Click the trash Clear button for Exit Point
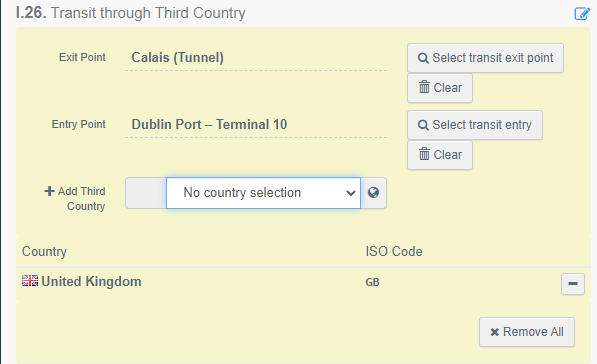 point(440,88)
